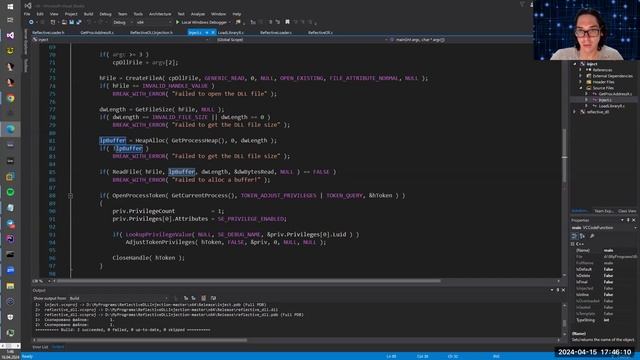640x360 pixels.
Task: Select LoadLibraryR.c in Solution Explorer
Action: [611, 106]
